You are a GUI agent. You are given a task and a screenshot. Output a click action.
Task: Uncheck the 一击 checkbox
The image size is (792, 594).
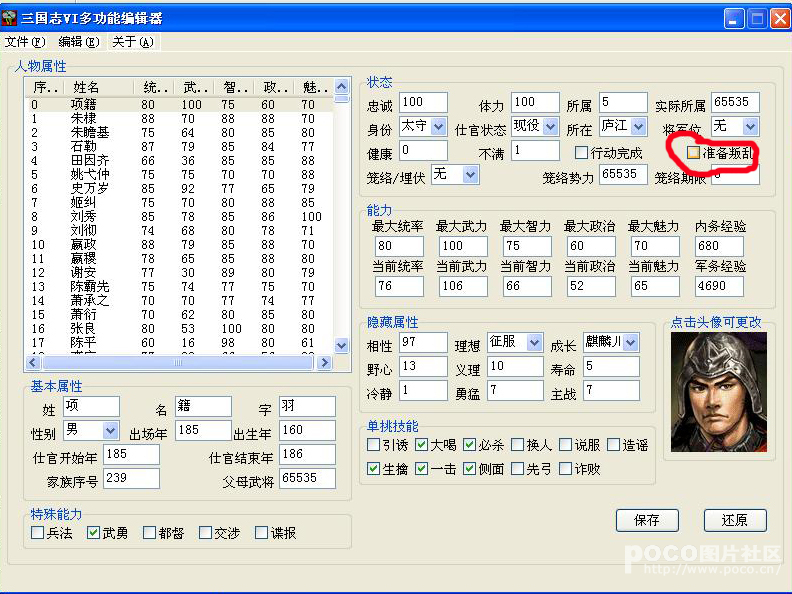[x=421, y=469]
